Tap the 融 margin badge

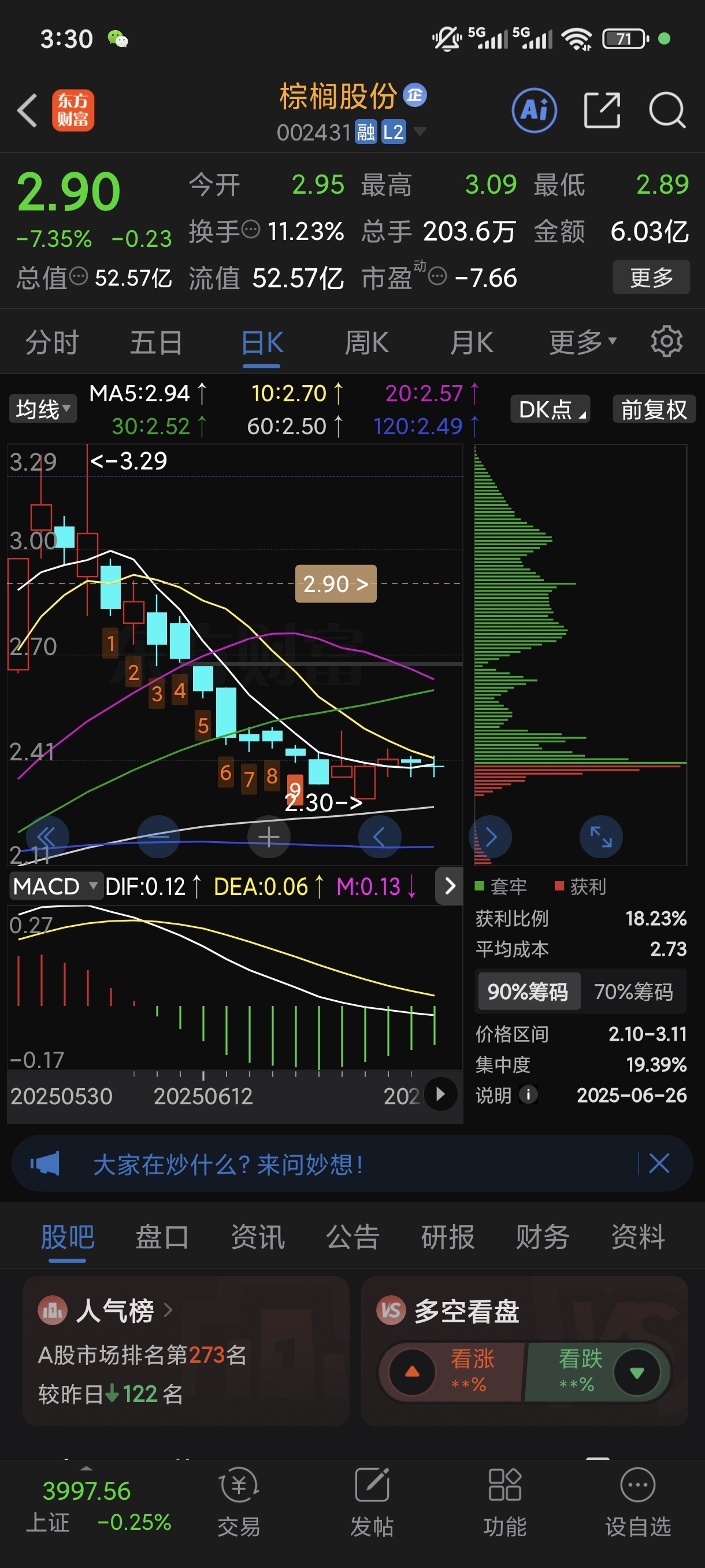pyautogui.click(x=366, y=131)
